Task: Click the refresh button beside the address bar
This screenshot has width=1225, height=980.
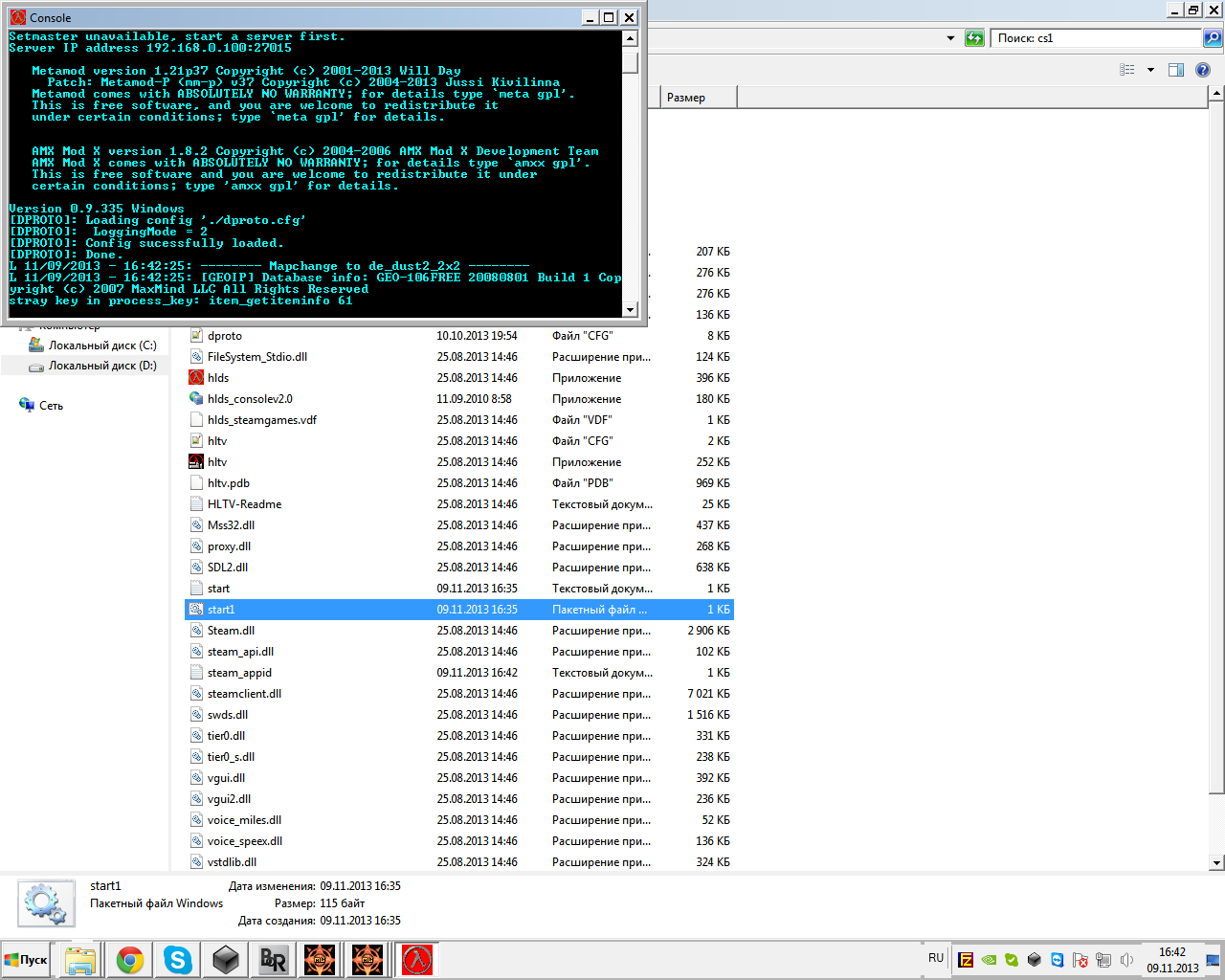Action: [x=974, y=38]
